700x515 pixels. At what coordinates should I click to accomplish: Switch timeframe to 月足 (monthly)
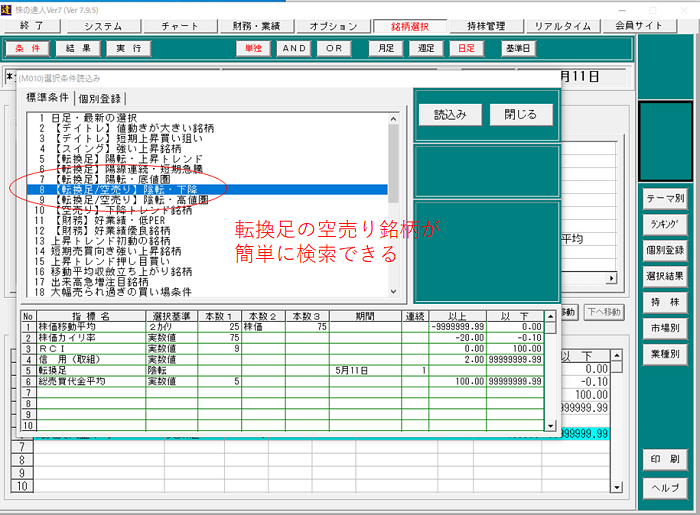tap(386, 48)
